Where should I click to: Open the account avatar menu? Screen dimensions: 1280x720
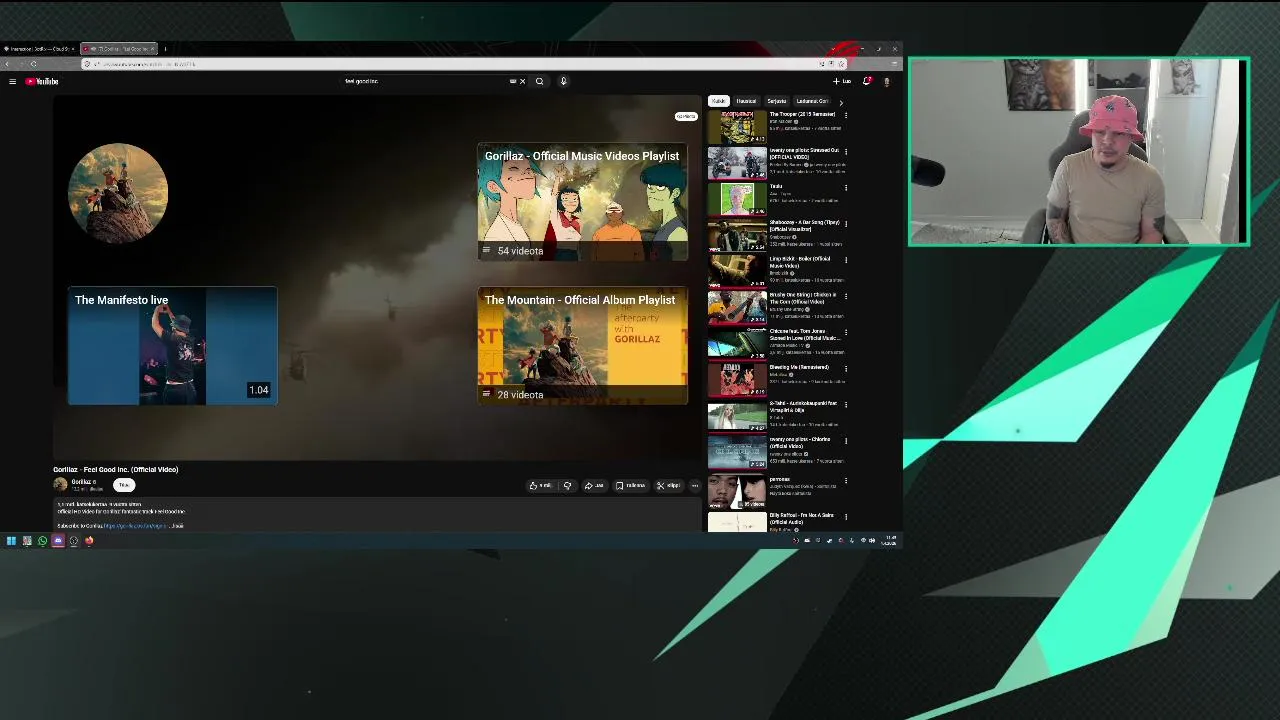(x=886, y=81)
